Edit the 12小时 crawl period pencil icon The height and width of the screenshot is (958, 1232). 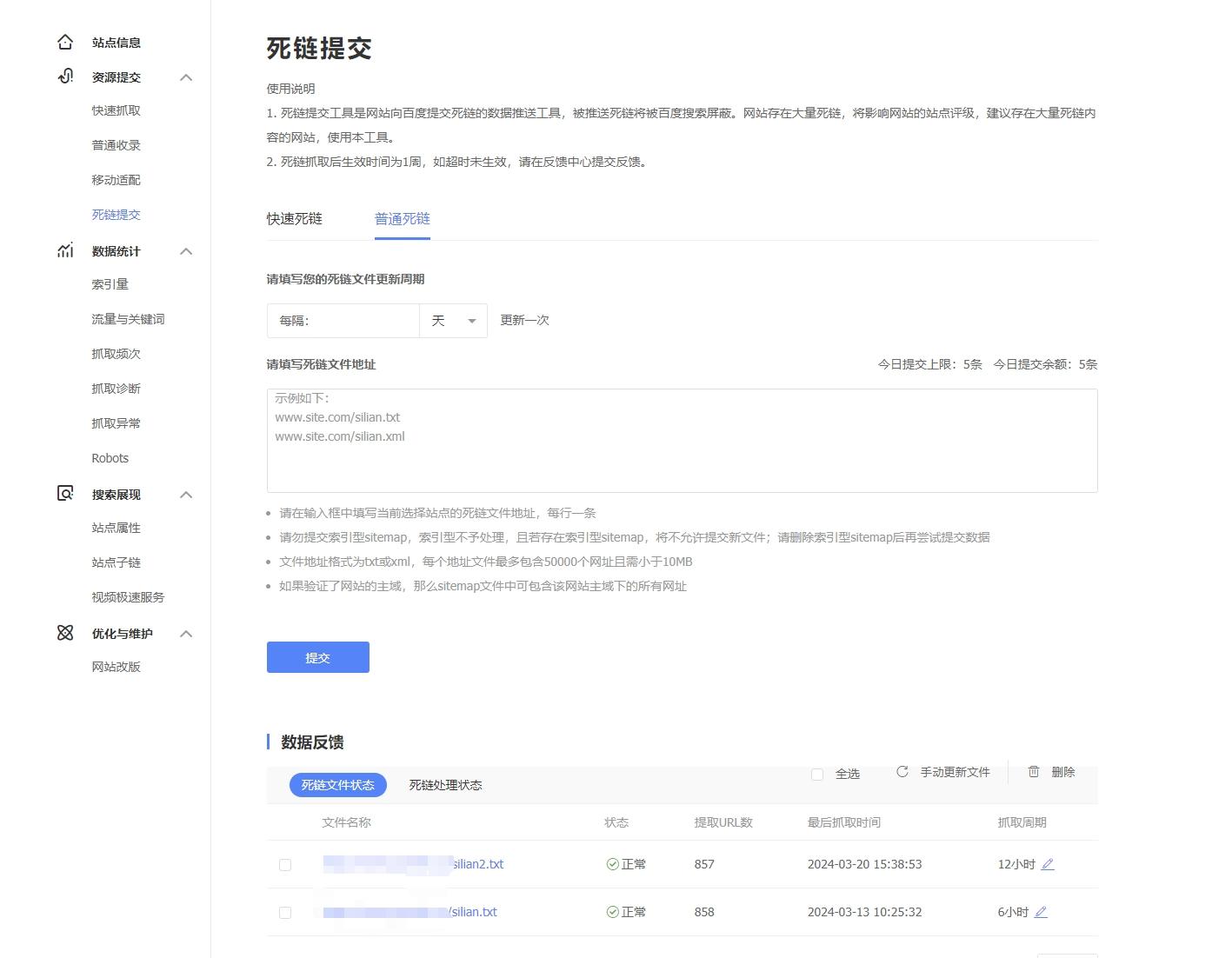[x=1048, y=864]
